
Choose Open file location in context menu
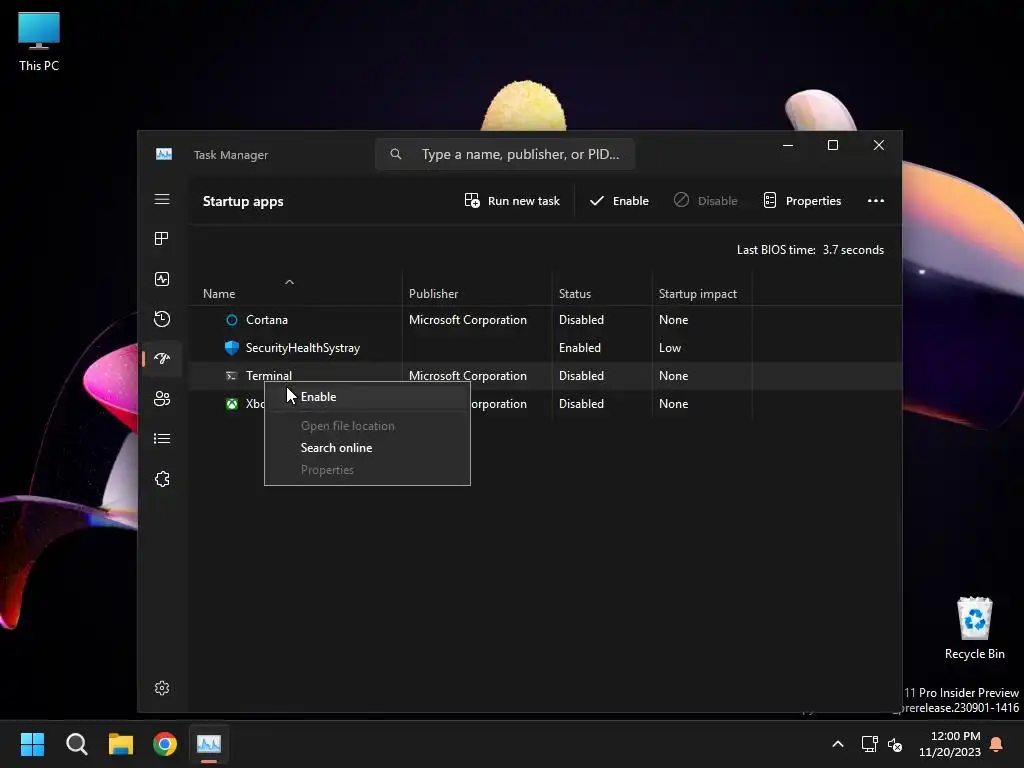point(367,426)
